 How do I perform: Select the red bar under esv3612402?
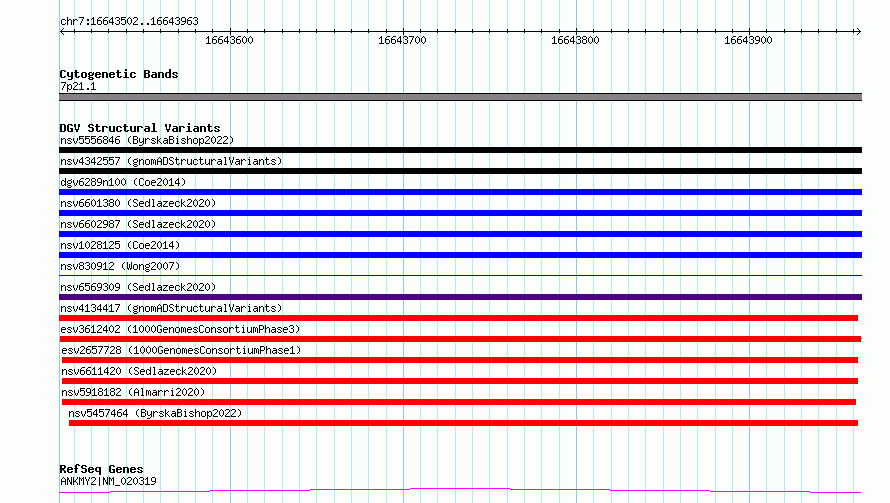(460, 339)
